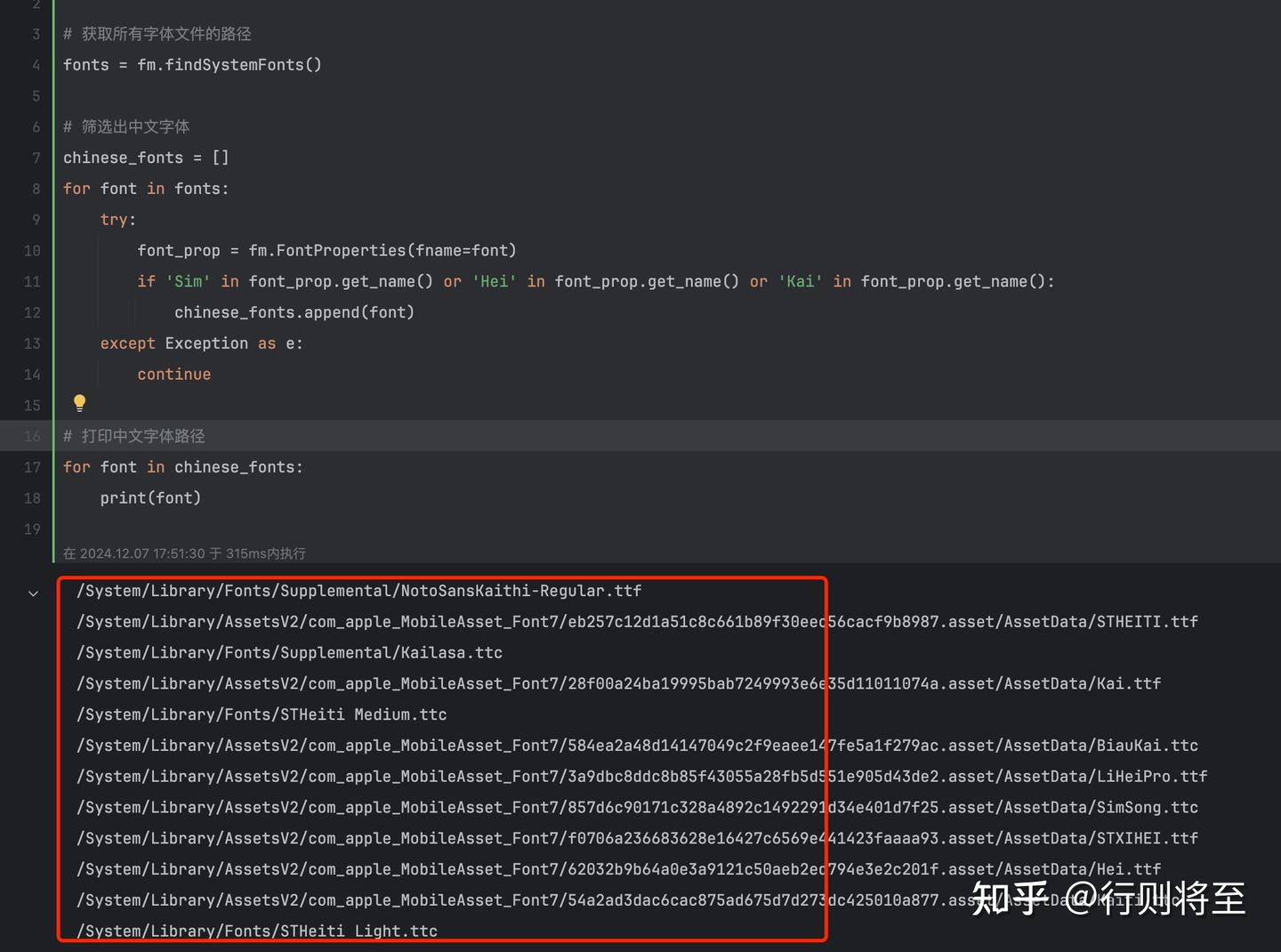1281x952 pixels.
Task: Click line number 16 next to highlighted comment
Action: [32, 436]
